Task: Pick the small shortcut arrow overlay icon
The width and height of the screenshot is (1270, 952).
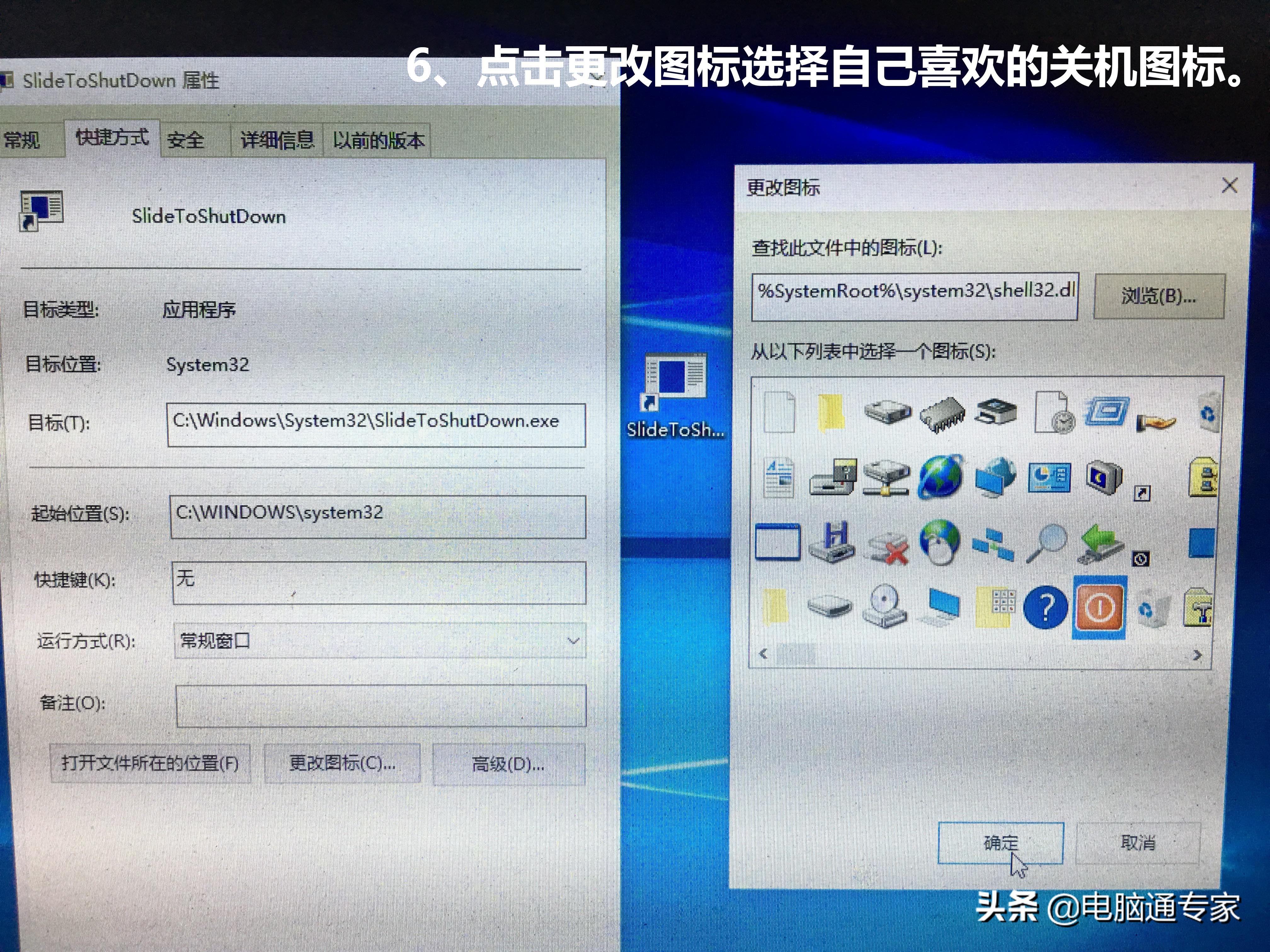Action: point(1142,493)
